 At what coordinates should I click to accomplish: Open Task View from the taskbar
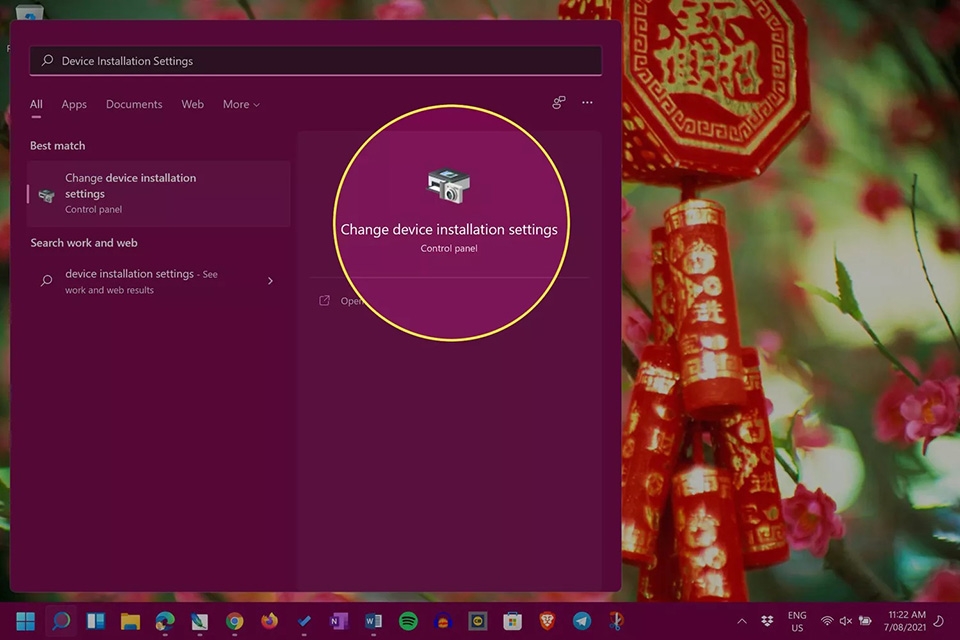pos(95,621)
